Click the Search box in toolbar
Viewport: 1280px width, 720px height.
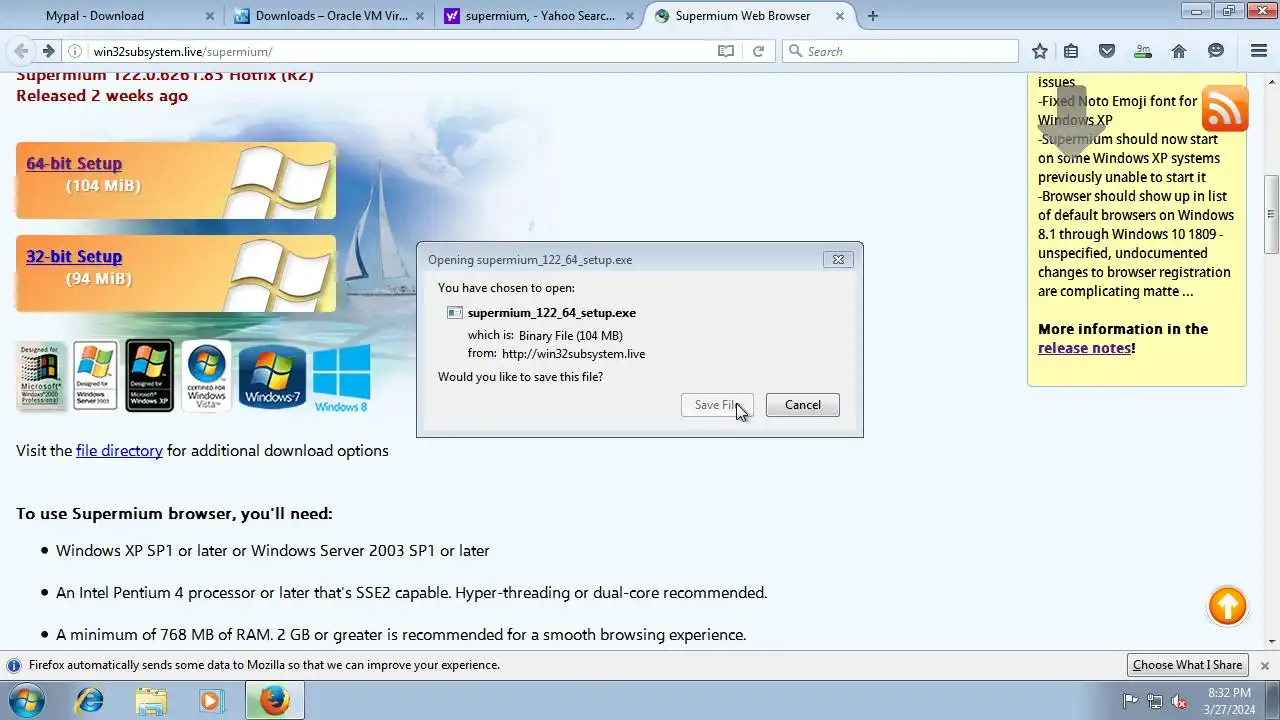tap(900, 51)
